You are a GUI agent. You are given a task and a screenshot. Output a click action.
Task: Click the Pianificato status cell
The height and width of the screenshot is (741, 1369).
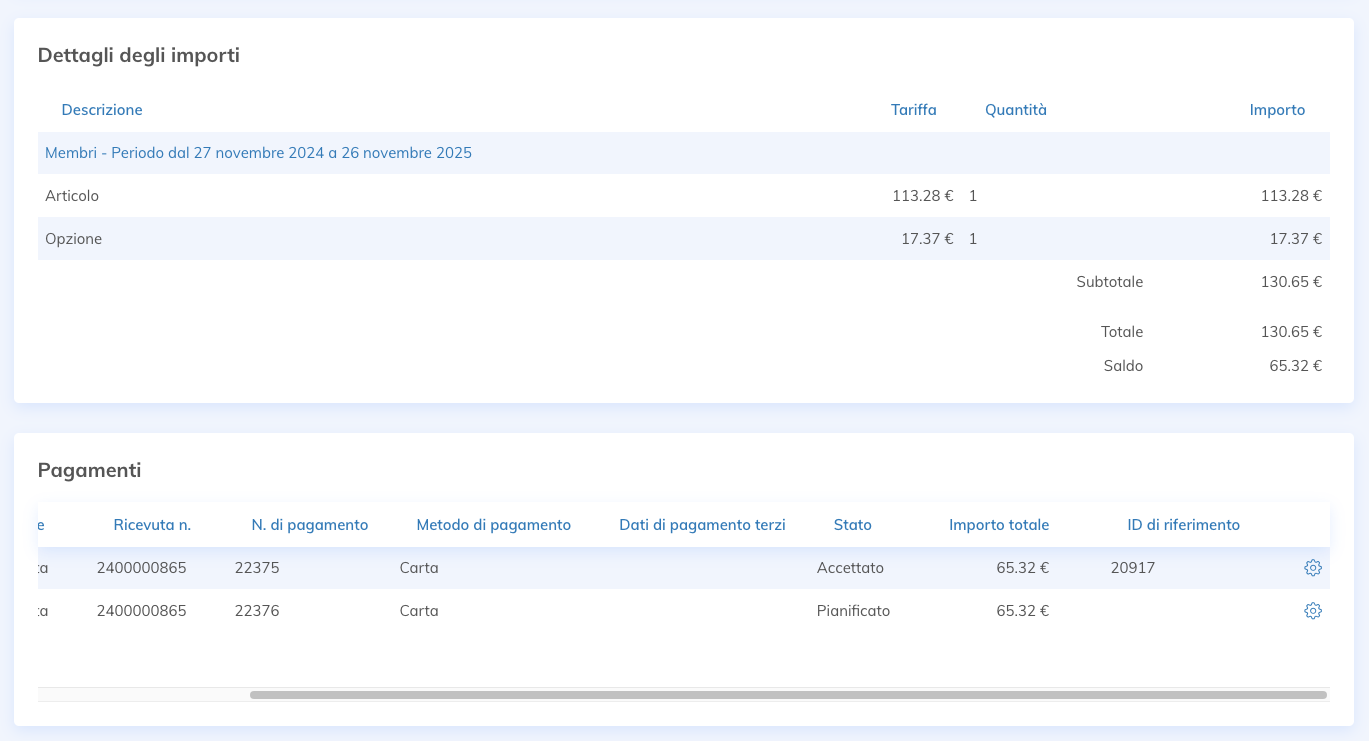(853, 611)
